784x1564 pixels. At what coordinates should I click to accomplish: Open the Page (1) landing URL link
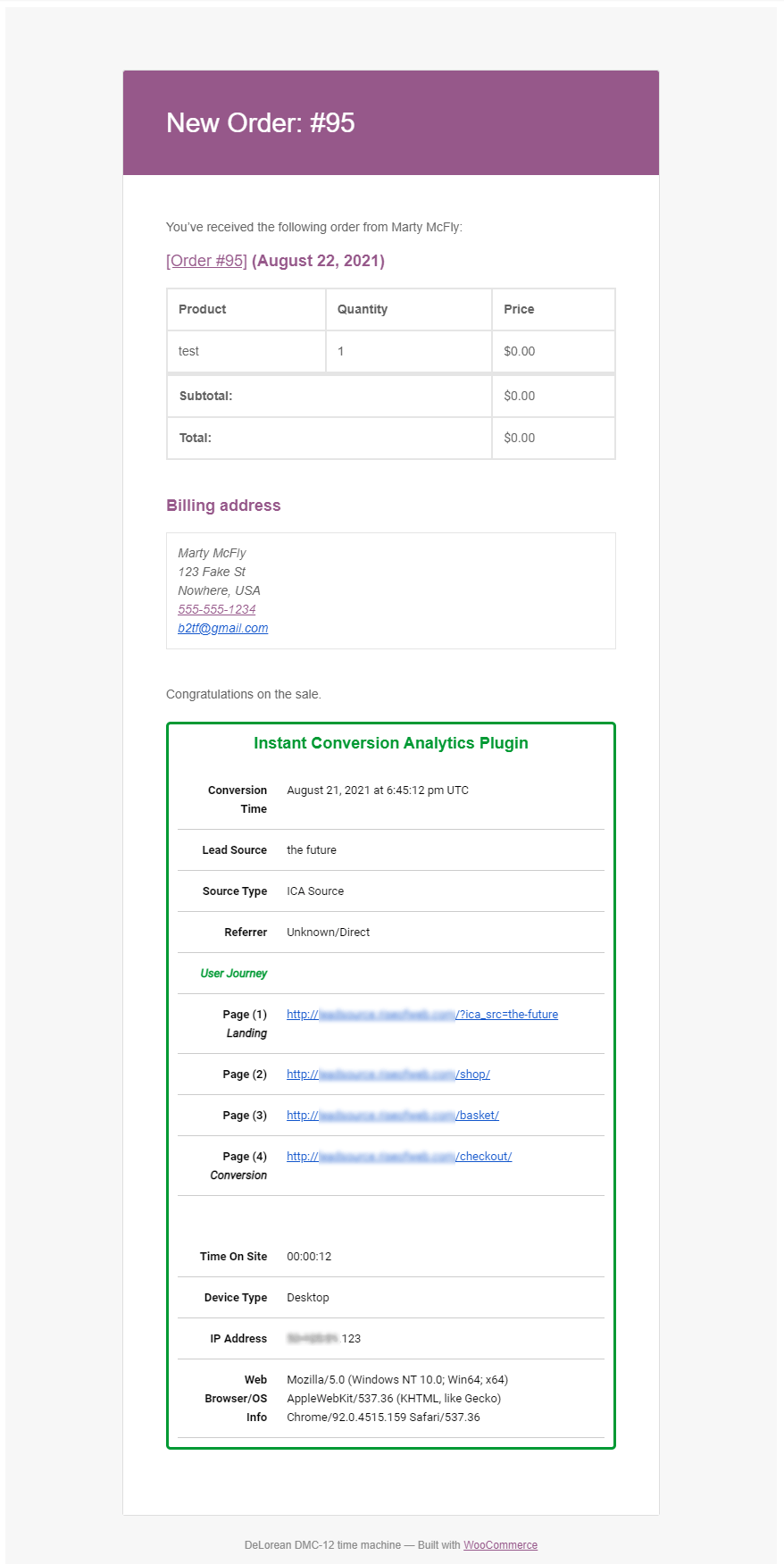click(421, 1015)
